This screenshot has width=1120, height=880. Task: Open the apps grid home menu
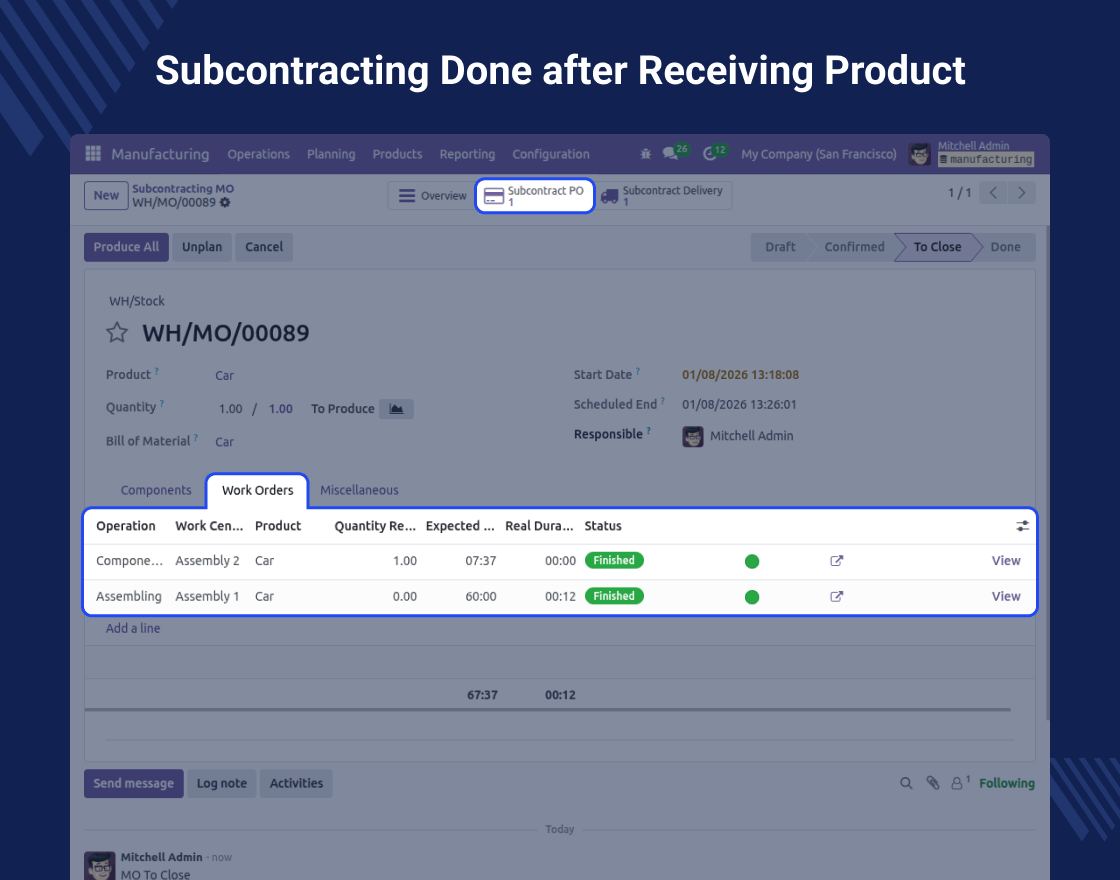tap(93, 154)
